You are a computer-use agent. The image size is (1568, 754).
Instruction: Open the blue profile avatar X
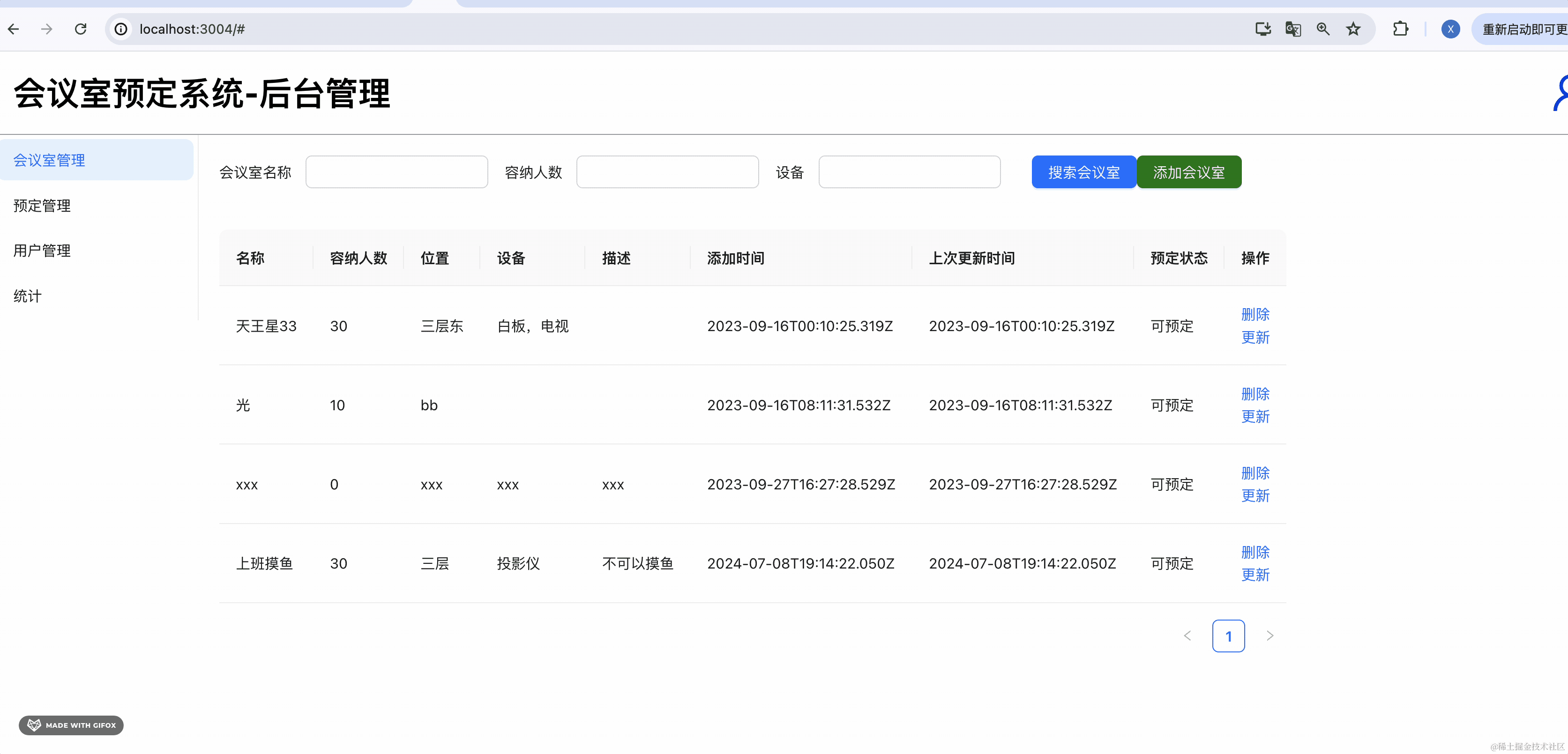pyautogui.click(x=1450, y=29)
